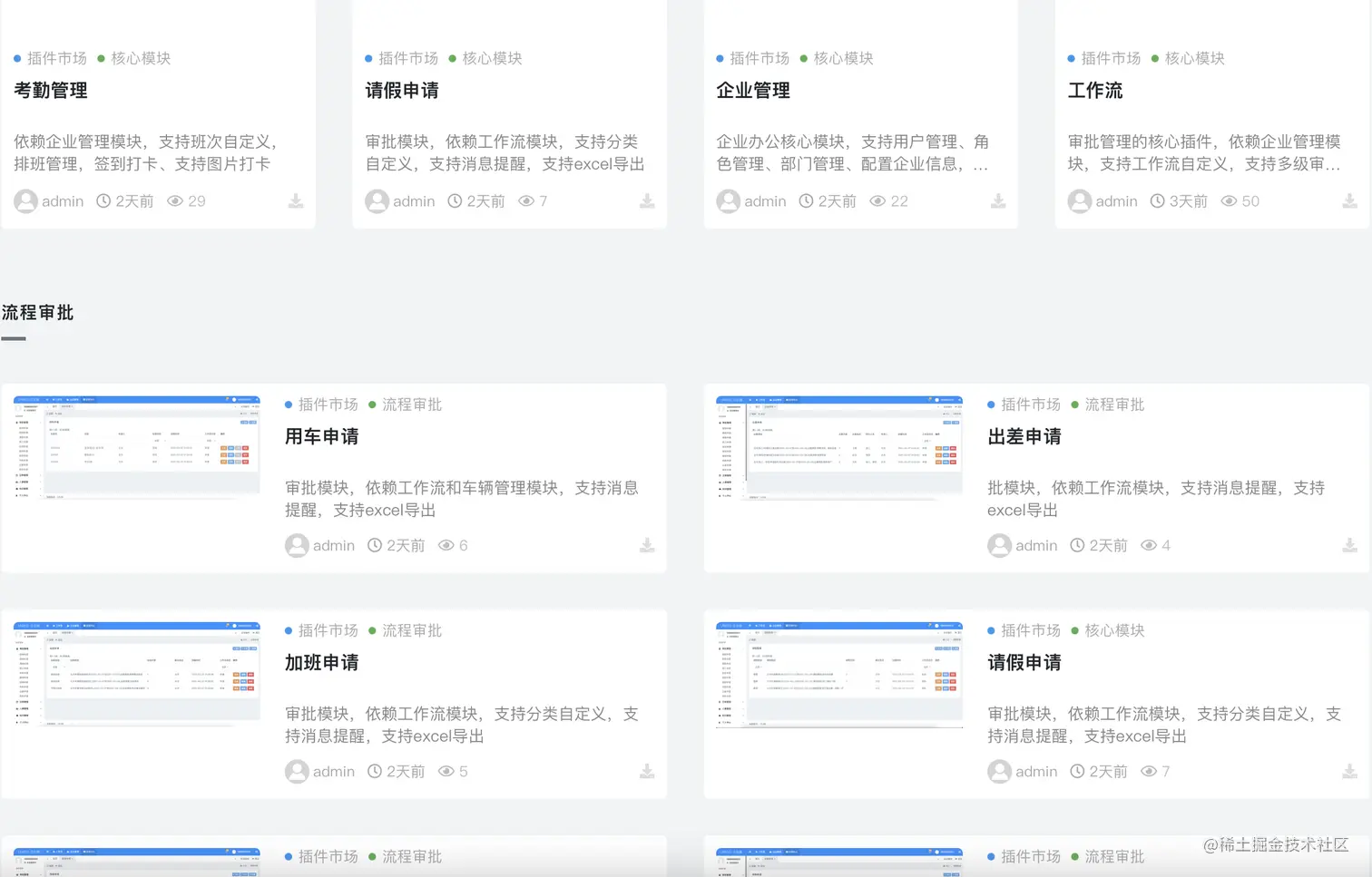
Task: Click the download icon on 出差申请 card
Action: pos(1350,544)
